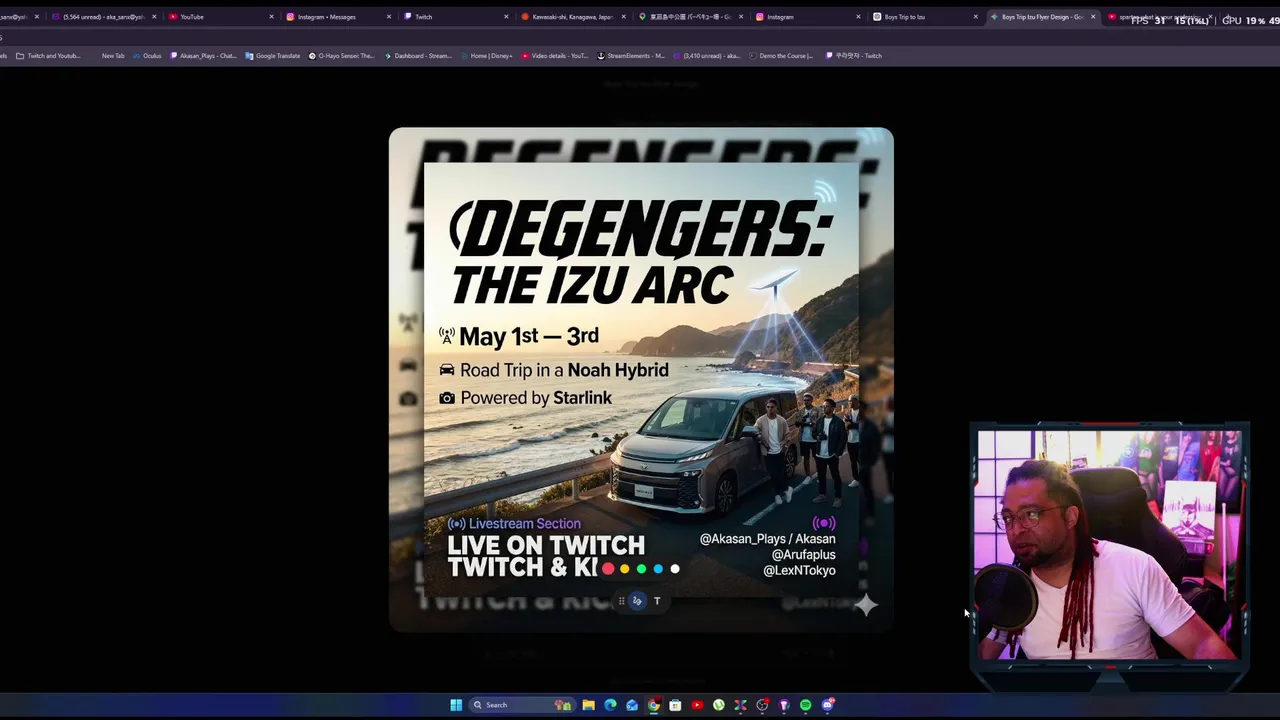Open the Demo the Course bookmark
This screenshot has width=1280, height=720.
pyautogui.click(x=782, y=56)
